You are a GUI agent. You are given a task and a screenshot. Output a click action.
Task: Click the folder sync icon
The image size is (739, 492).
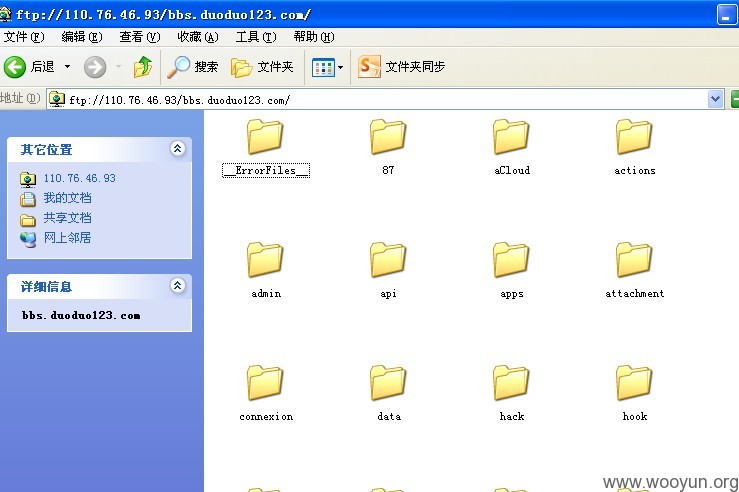[x=369, y=66]
